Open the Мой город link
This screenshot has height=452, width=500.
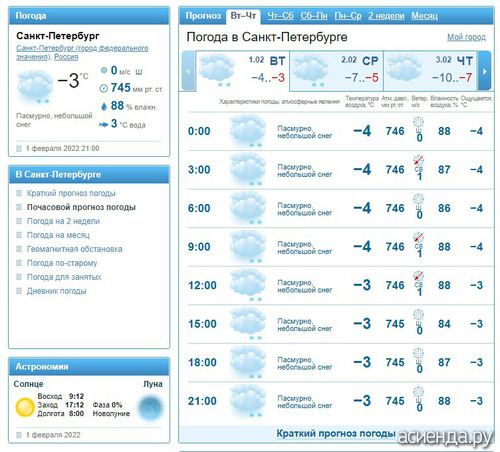[466, 37]
